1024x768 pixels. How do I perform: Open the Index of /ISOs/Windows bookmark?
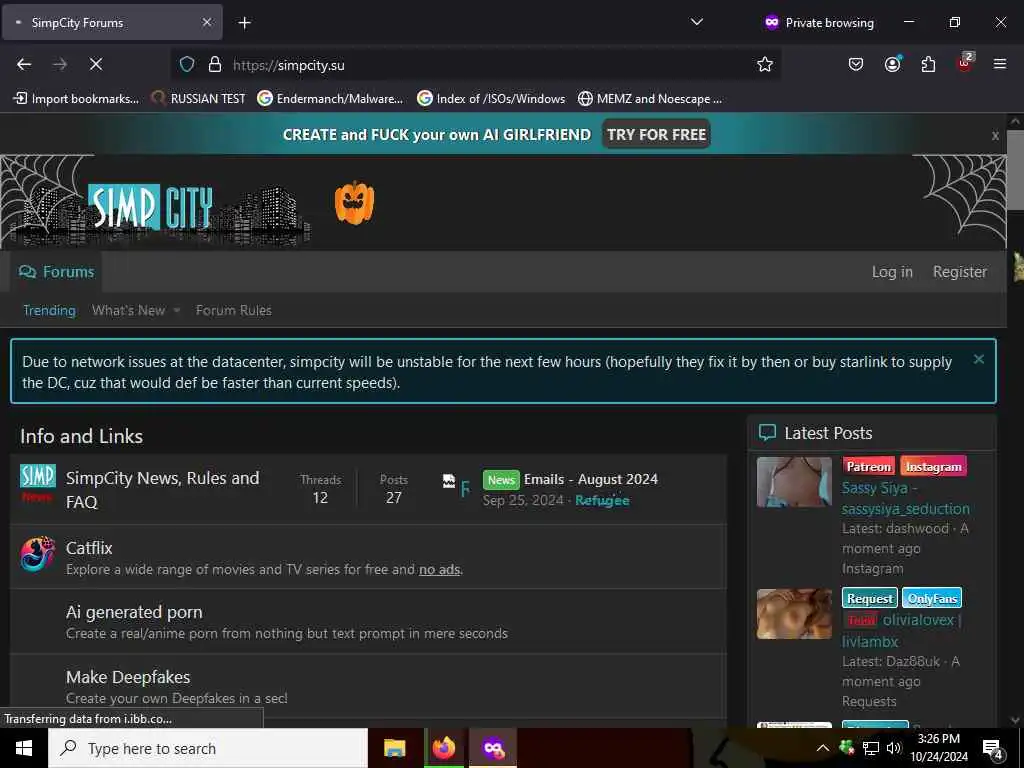coord(491,99)
